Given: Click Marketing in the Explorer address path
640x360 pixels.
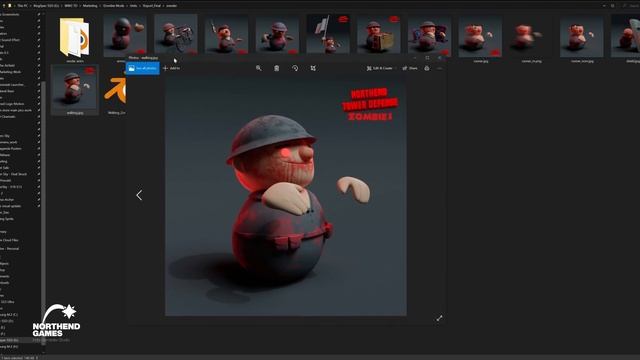Looking at the screenshot, I should click(90, 6).
